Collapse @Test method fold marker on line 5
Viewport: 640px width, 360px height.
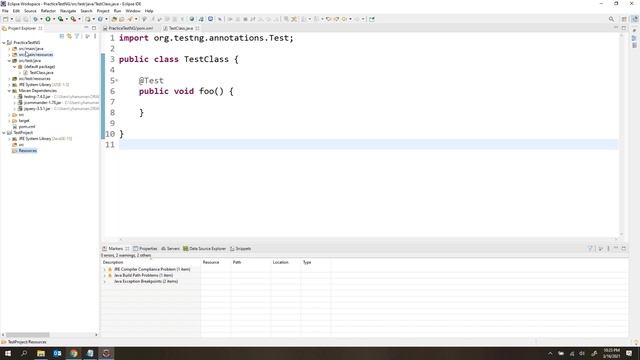pos(117,80)
